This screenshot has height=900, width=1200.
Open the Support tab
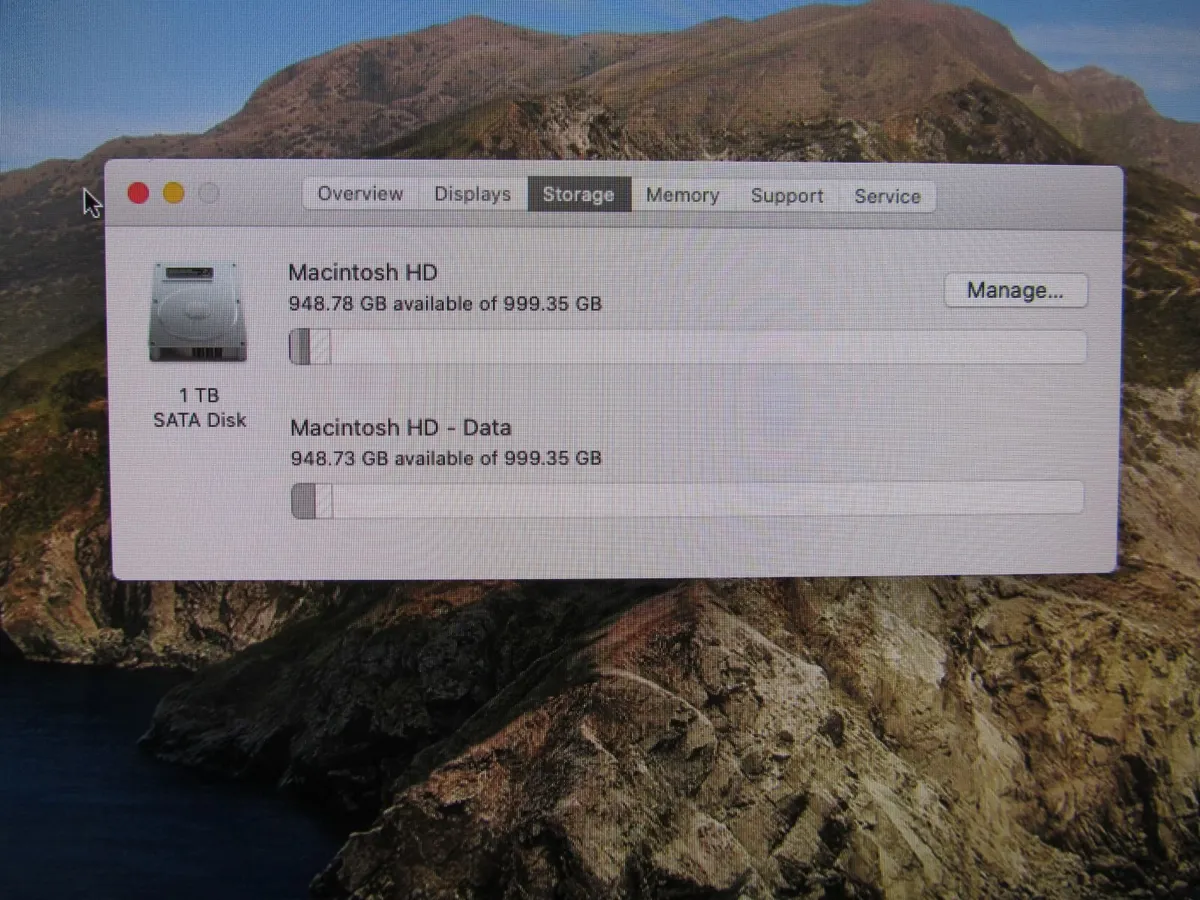tap(787, 196)
